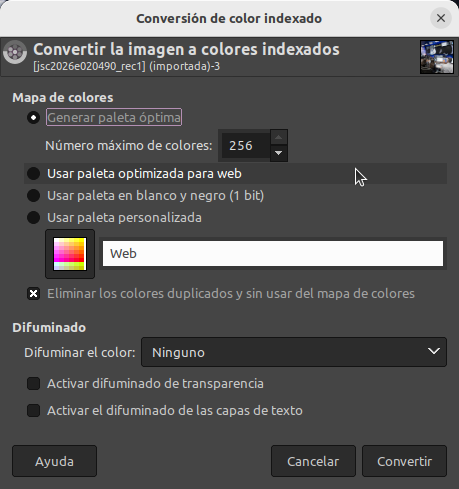The height and width of the screenshot is (489, 459).
Task: Close the Conversión de color indexado dialog
Action: click(441, 18)
